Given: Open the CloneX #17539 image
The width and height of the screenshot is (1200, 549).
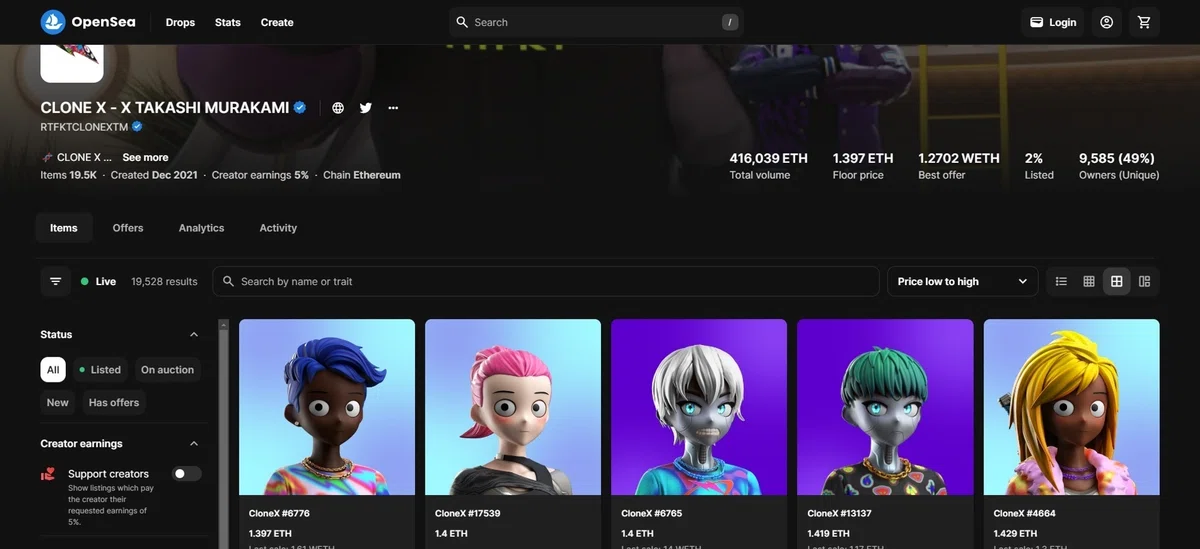Looking at the screenshot, I should [x=513, y=407].
